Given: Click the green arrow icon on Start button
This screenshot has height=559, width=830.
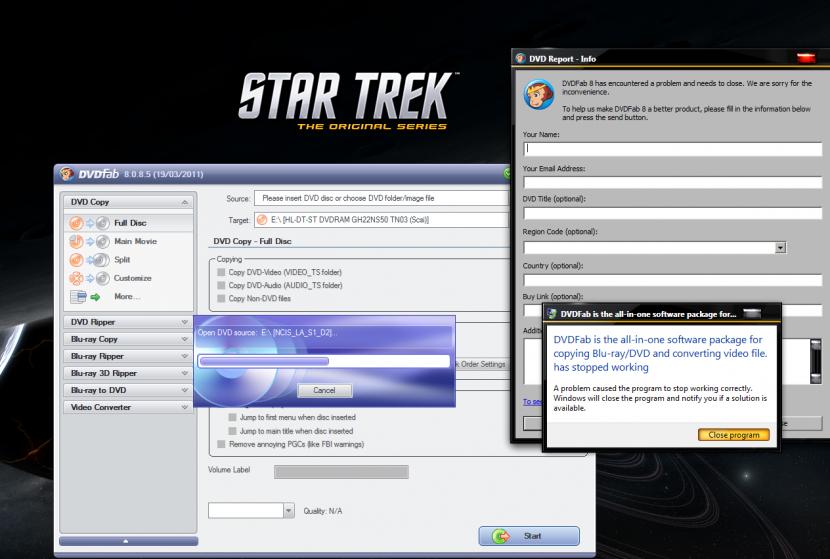Looking at the screenshot, I should point(501,536).
